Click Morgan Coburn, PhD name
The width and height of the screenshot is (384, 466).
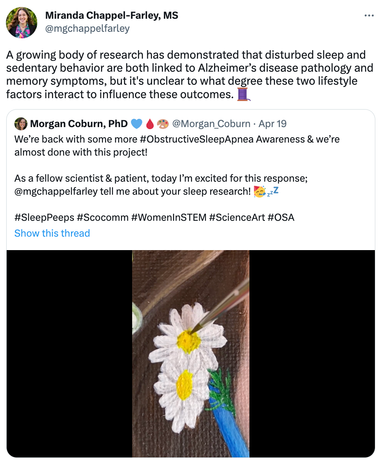(x=79, y=124)
